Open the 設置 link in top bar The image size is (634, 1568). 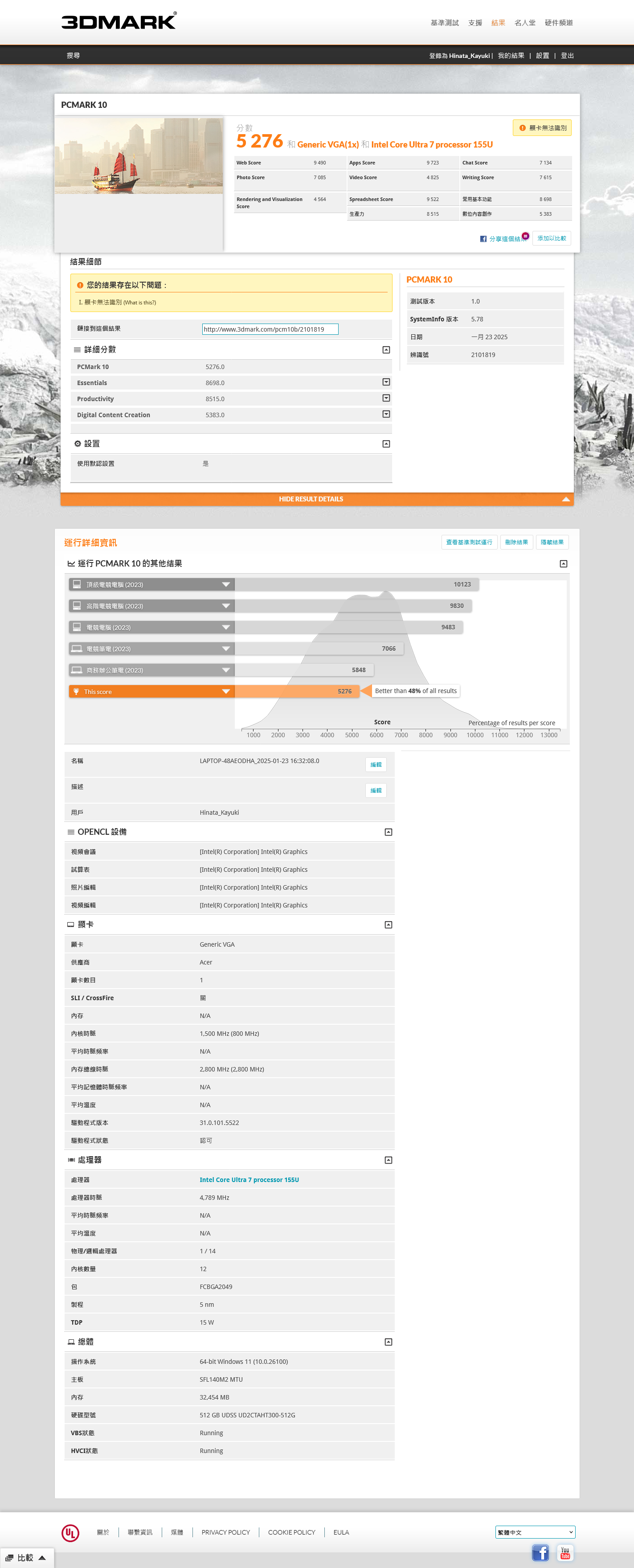pyautogui.click(x=542, y=55)
